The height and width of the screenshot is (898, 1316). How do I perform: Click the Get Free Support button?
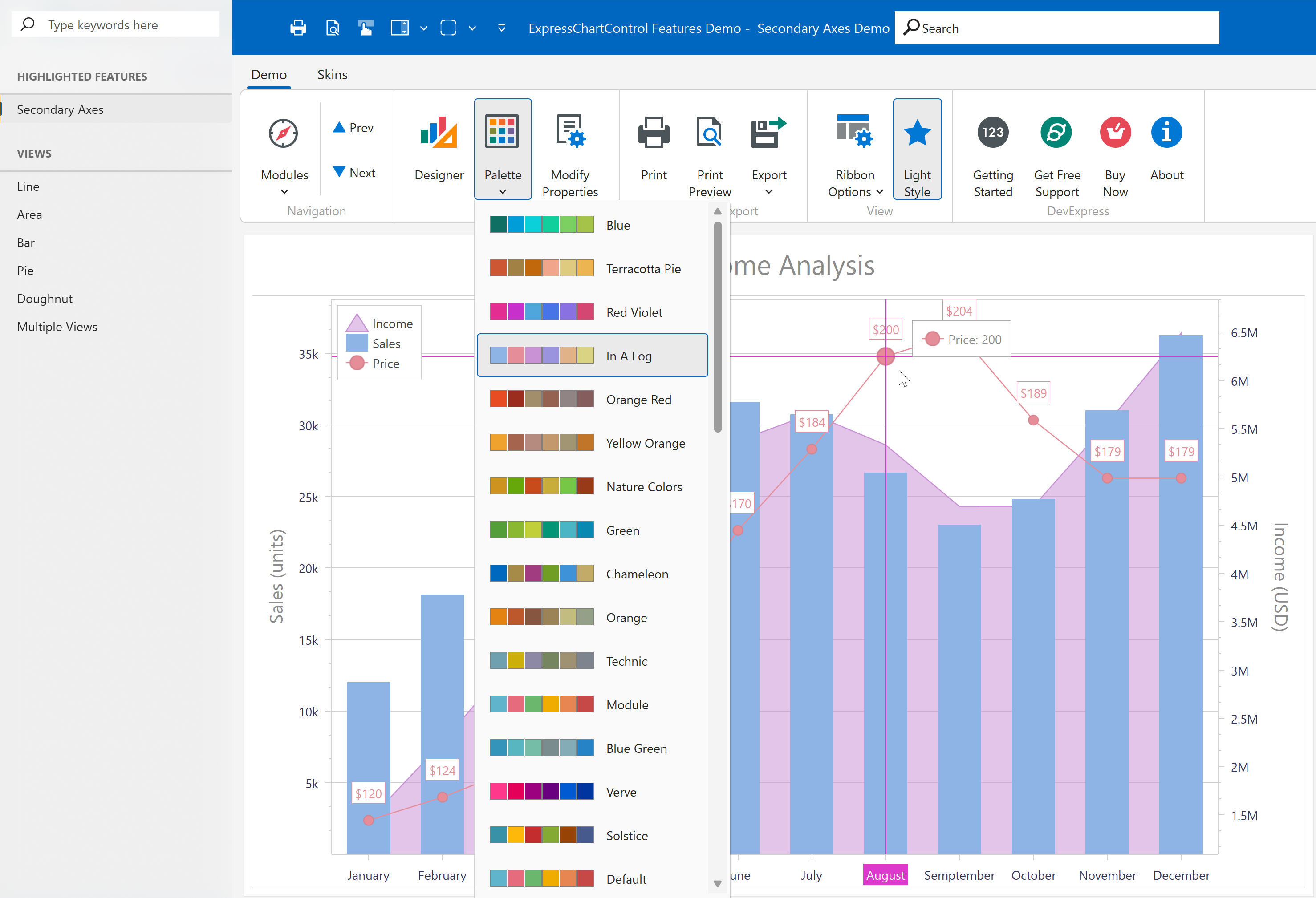pos(1056,154)
